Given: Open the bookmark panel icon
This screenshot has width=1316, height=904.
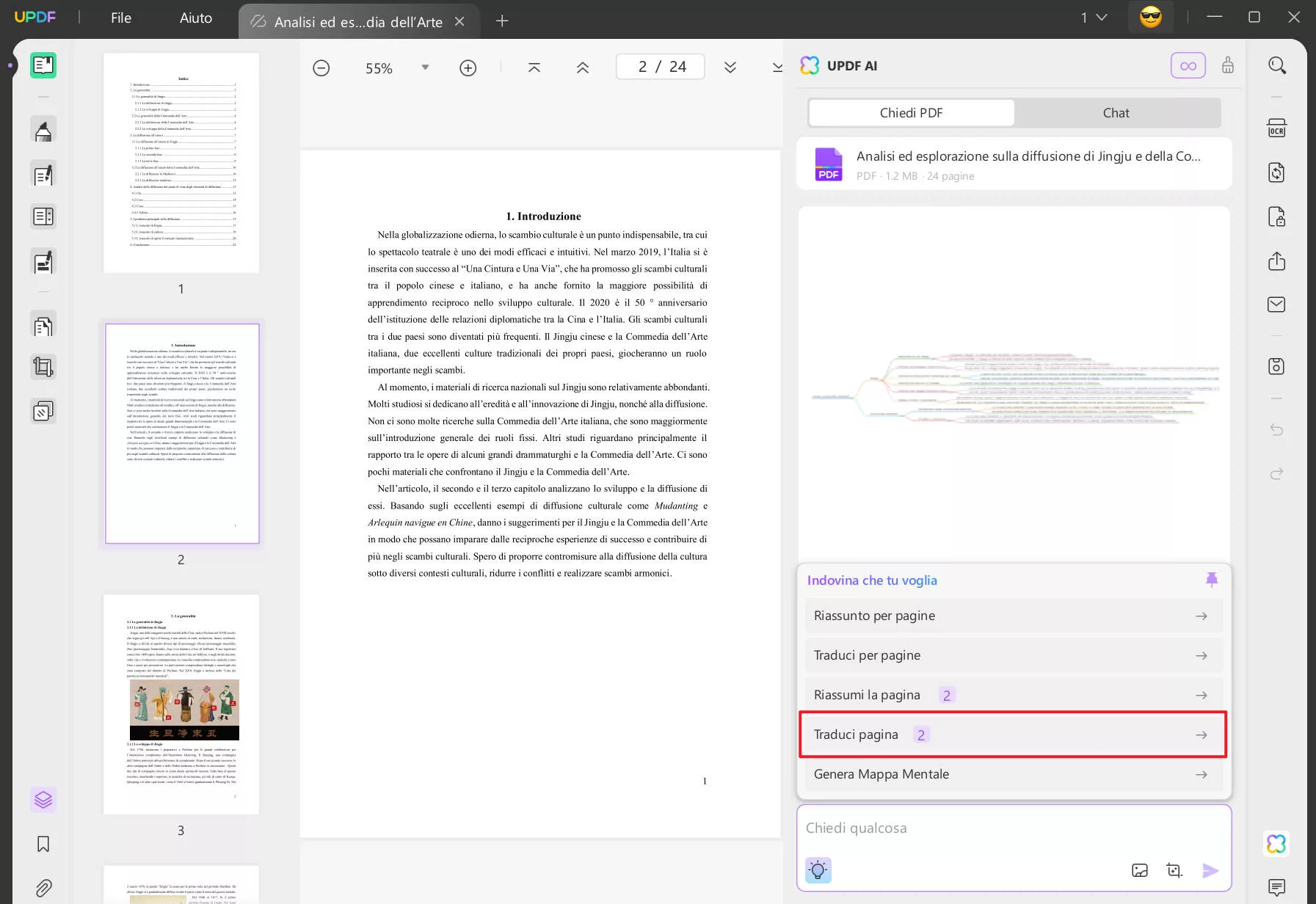Looking at the screenshot, I should coord(43,844).
